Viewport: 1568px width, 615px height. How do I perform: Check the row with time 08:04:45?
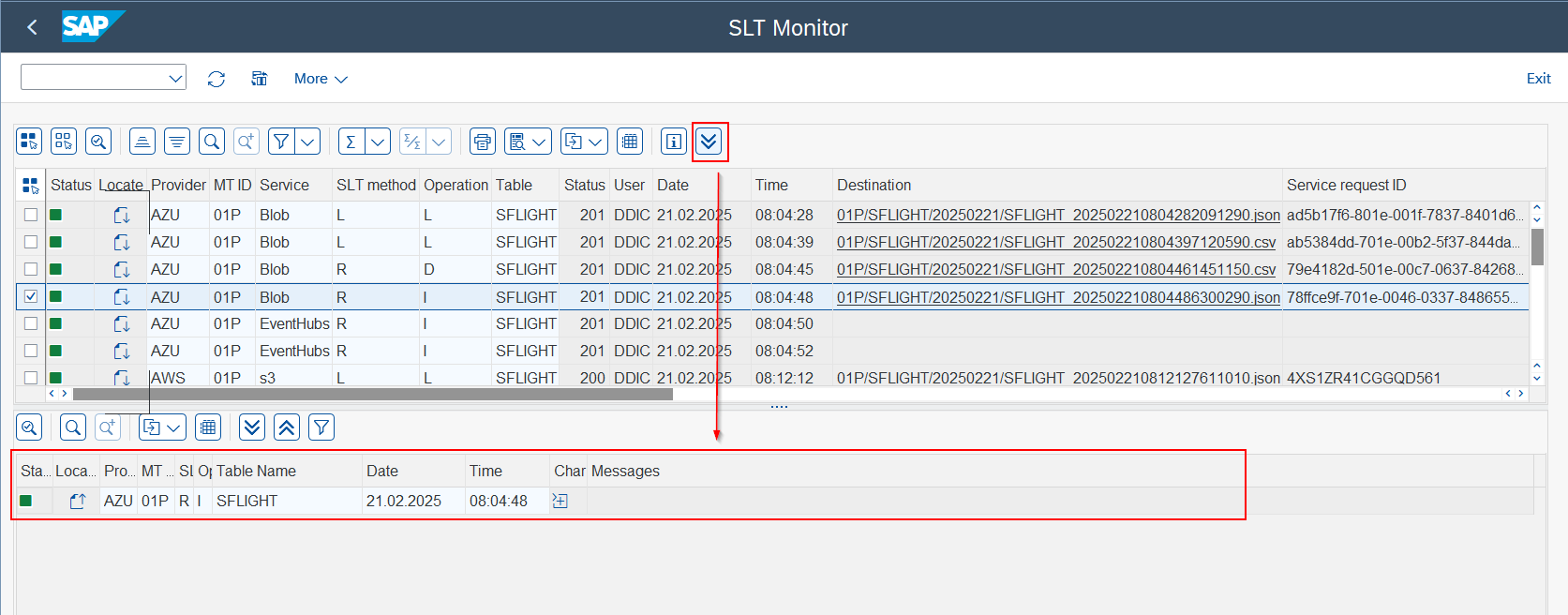click(31, 269)
